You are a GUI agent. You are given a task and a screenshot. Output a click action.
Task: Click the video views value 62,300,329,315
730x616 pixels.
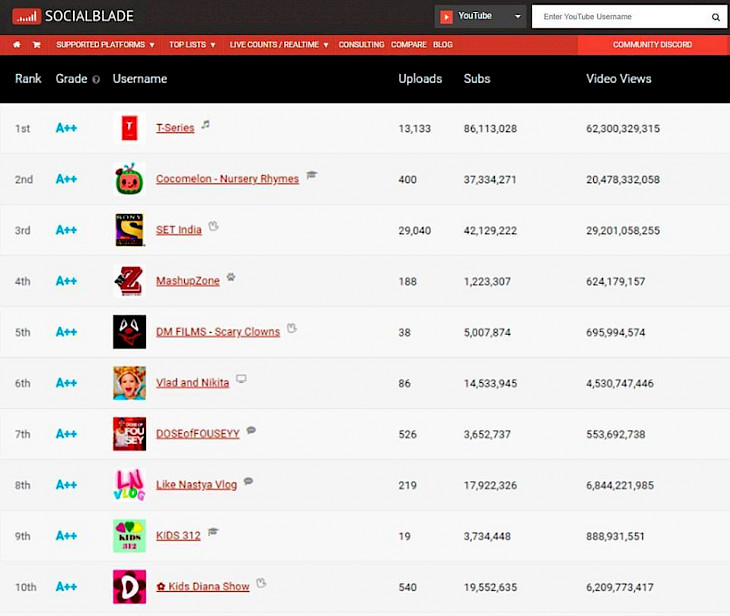(x=623, y=129)
